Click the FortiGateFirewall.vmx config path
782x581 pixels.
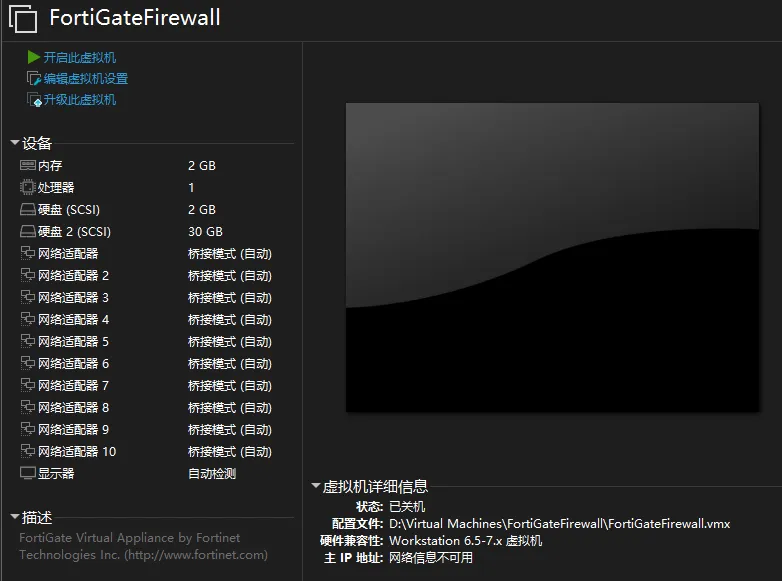[x=560, y=524]
